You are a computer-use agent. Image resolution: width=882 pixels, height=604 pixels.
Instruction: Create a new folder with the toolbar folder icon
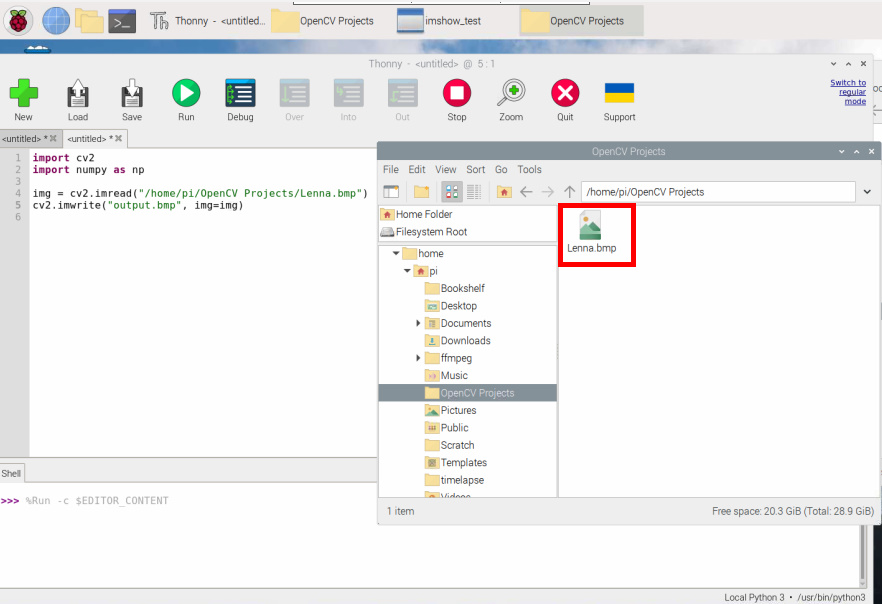click(421, 192)
